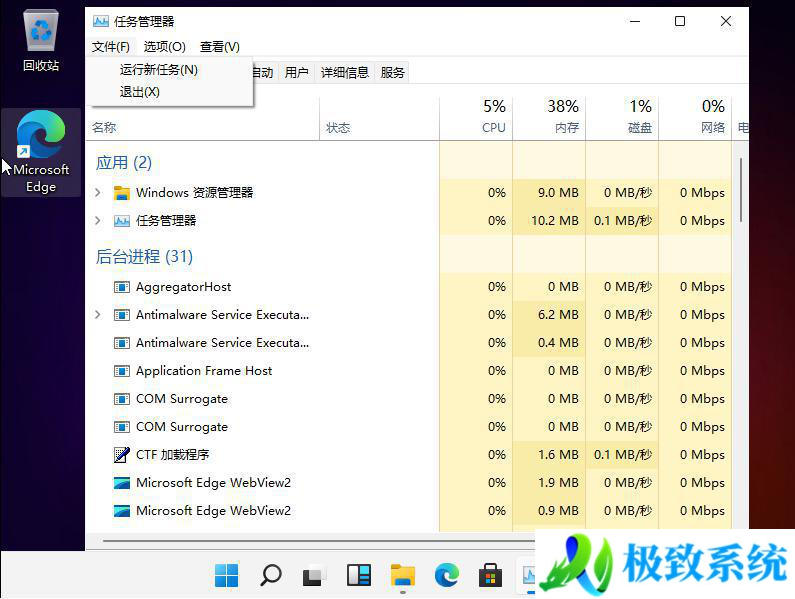Click the Windows 资源管理器 folder icon
The height and width of the screenshot is (599, 795).
[122, 193]
